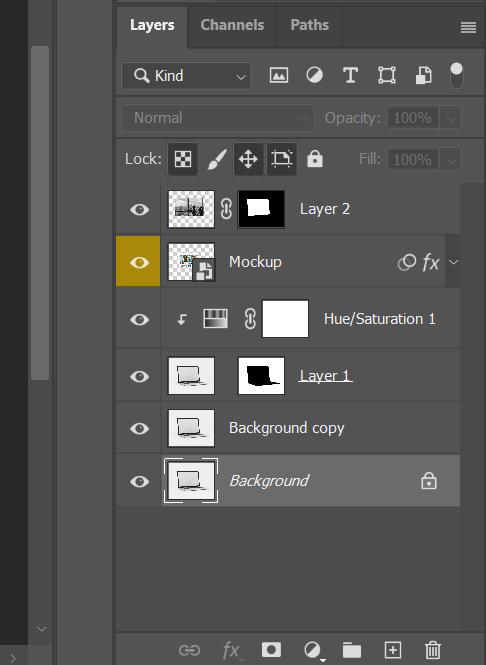Filter for adjustment layers
This screenshot has height=665, width=486.
click(314, 75)
